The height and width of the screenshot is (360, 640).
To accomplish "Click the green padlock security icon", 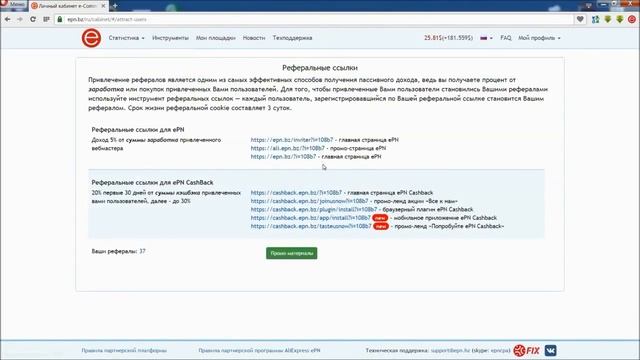I will 60,19.
